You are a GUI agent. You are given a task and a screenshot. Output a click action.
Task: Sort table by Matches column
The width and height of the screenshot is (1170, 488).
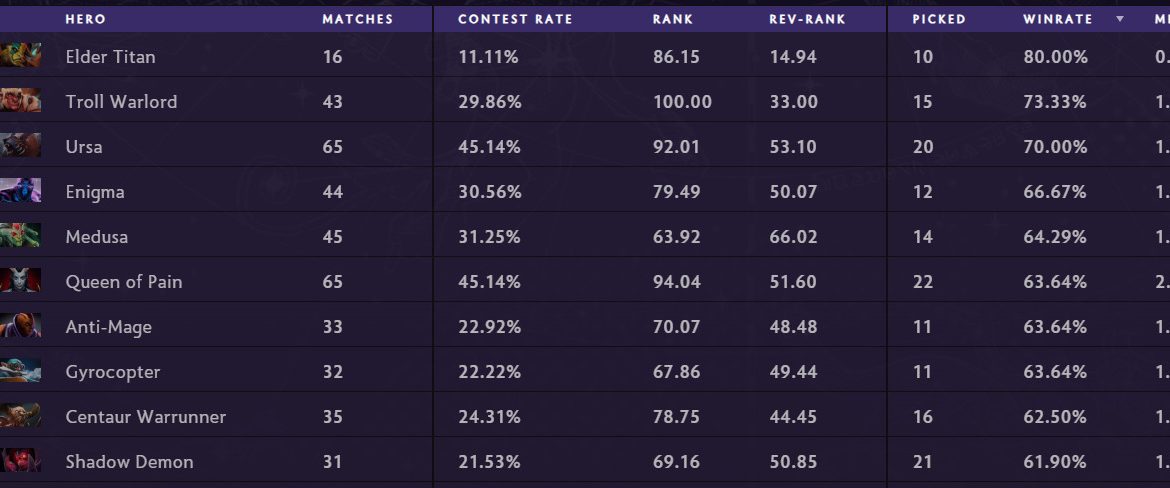coord(357,19)
